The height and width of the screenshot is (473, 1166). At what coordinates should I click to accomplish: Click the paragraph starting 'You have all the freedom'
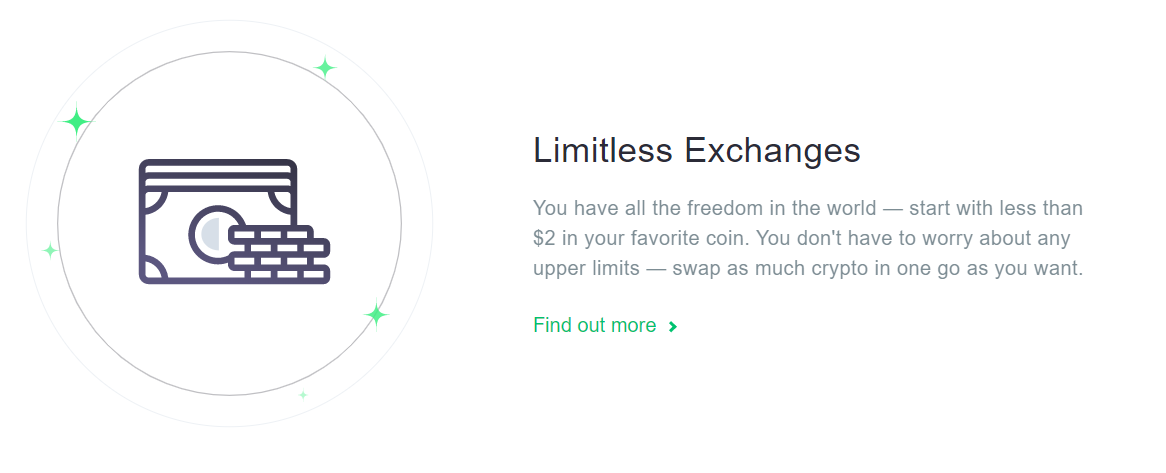(x=808, y=238)
